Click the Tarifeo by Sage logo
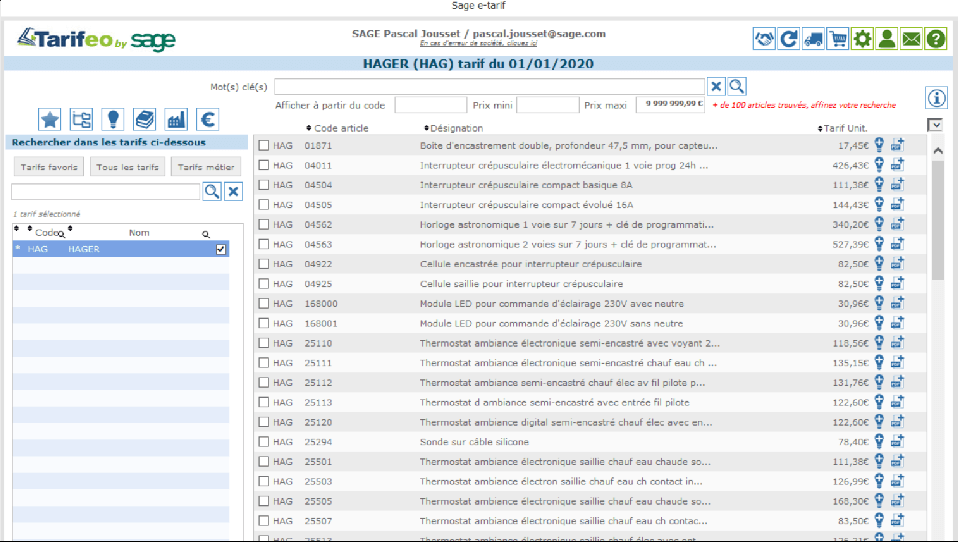This screenshot has height=542, width=958. [96, 40]
